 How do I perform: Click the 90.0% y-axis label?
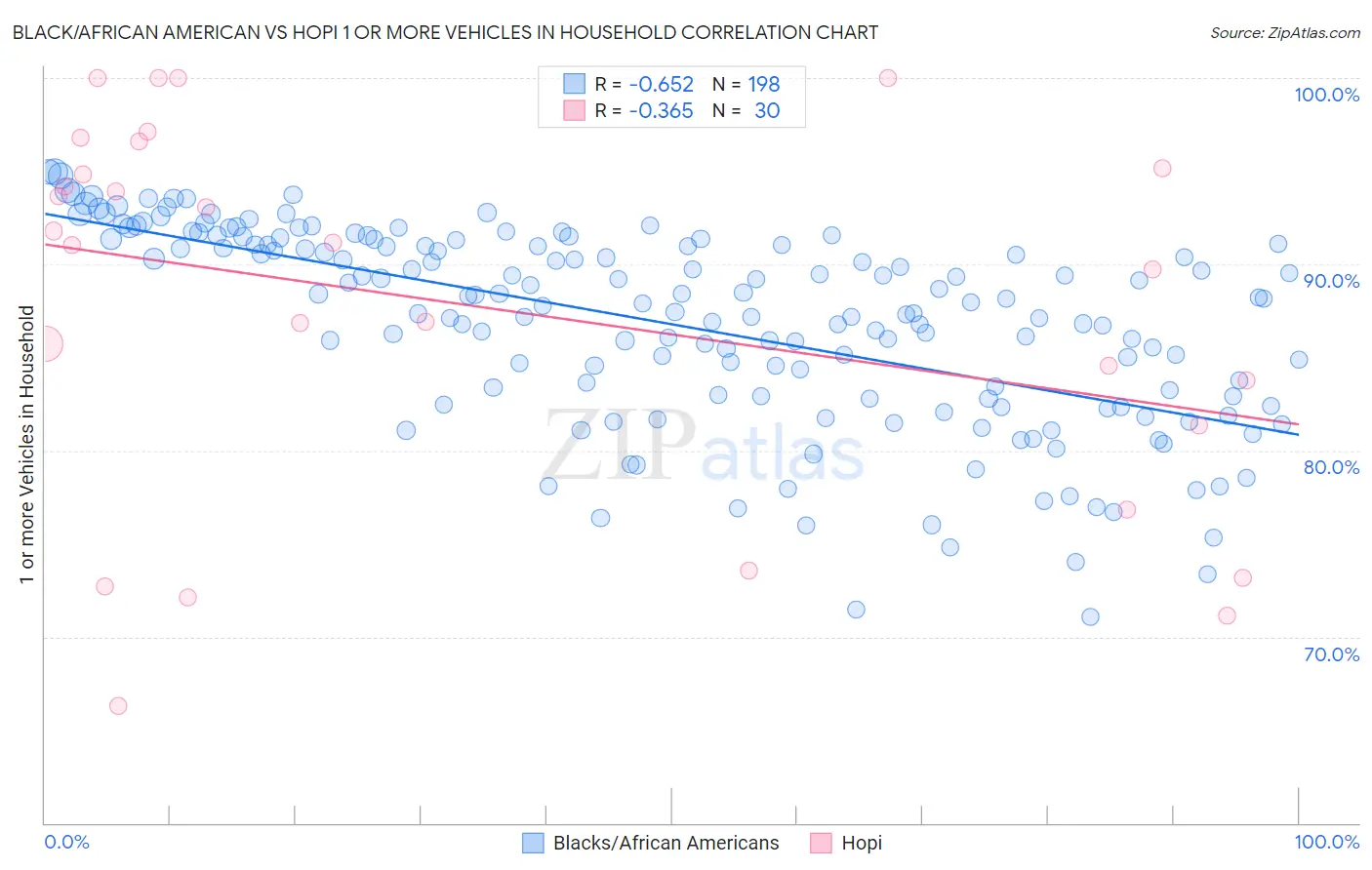point(1331,281)
